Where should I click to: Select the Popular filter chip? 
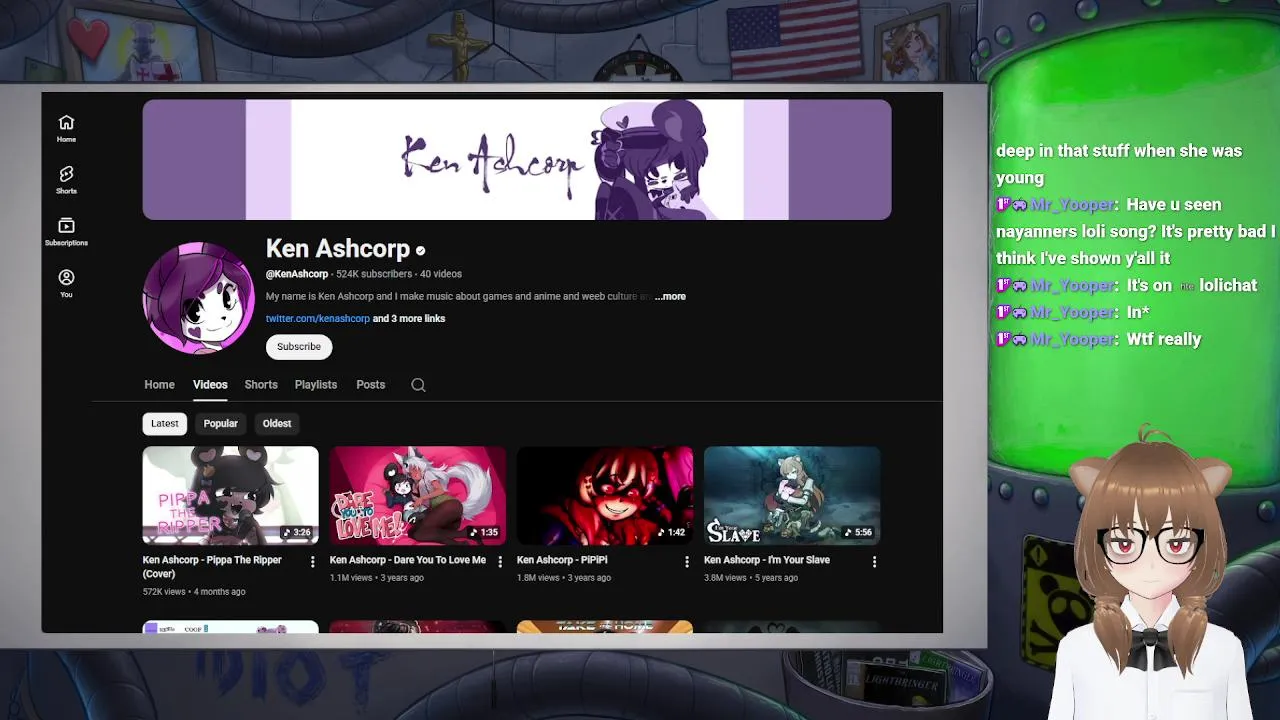point(221,423)
